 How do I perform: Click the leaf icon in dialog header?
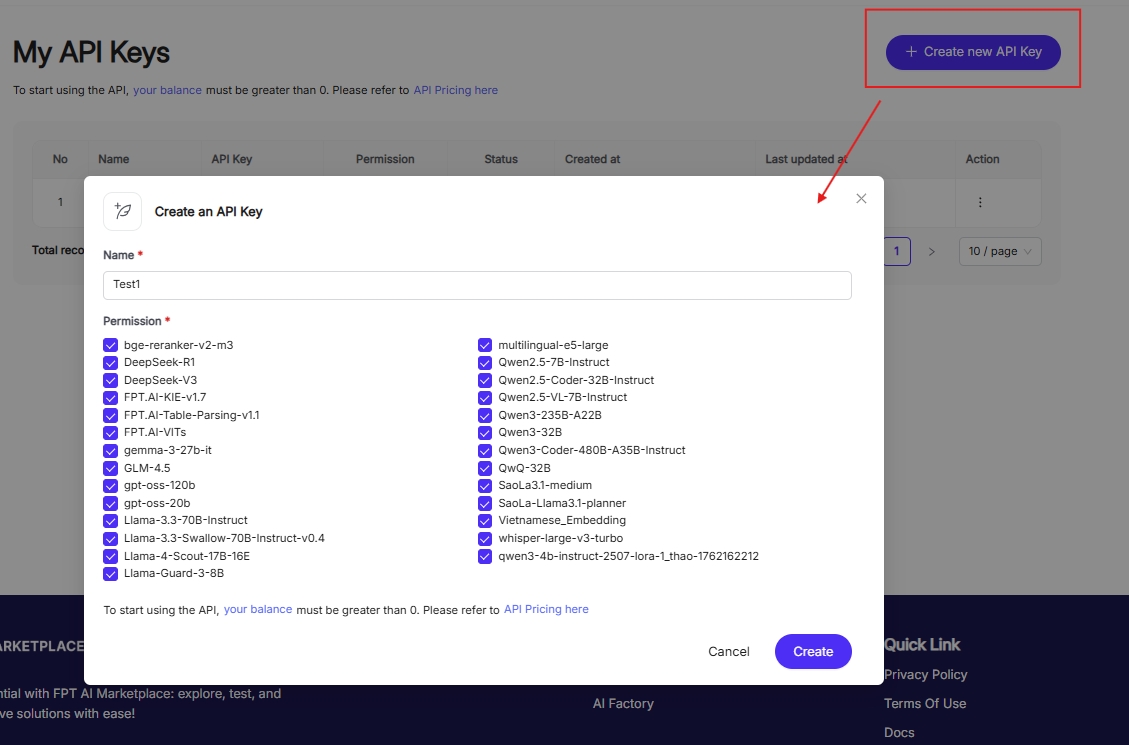coord(123,211)
